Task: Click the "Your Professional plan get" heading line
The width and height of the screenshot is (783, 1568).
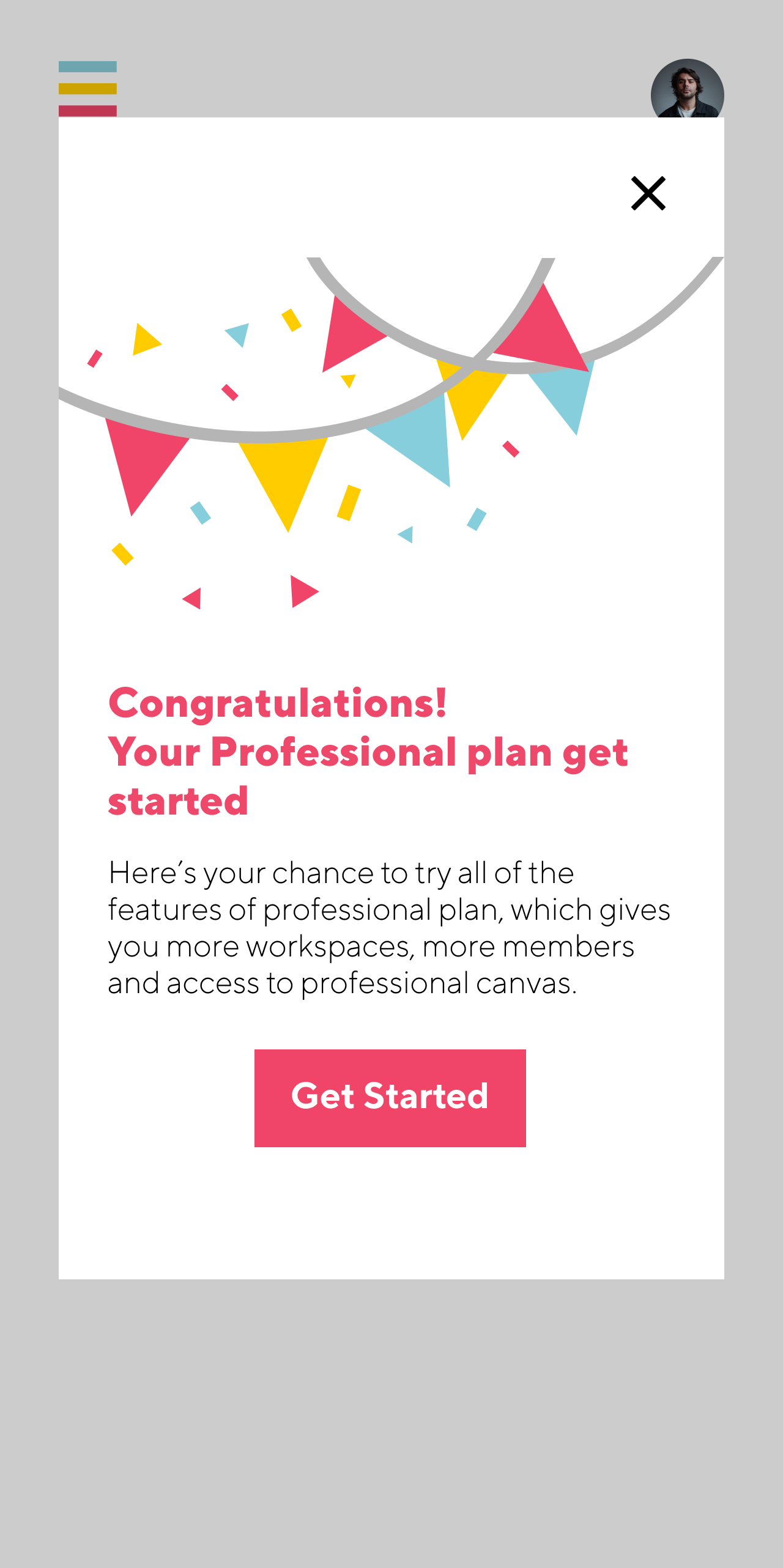Action: (x=368, y=752)
